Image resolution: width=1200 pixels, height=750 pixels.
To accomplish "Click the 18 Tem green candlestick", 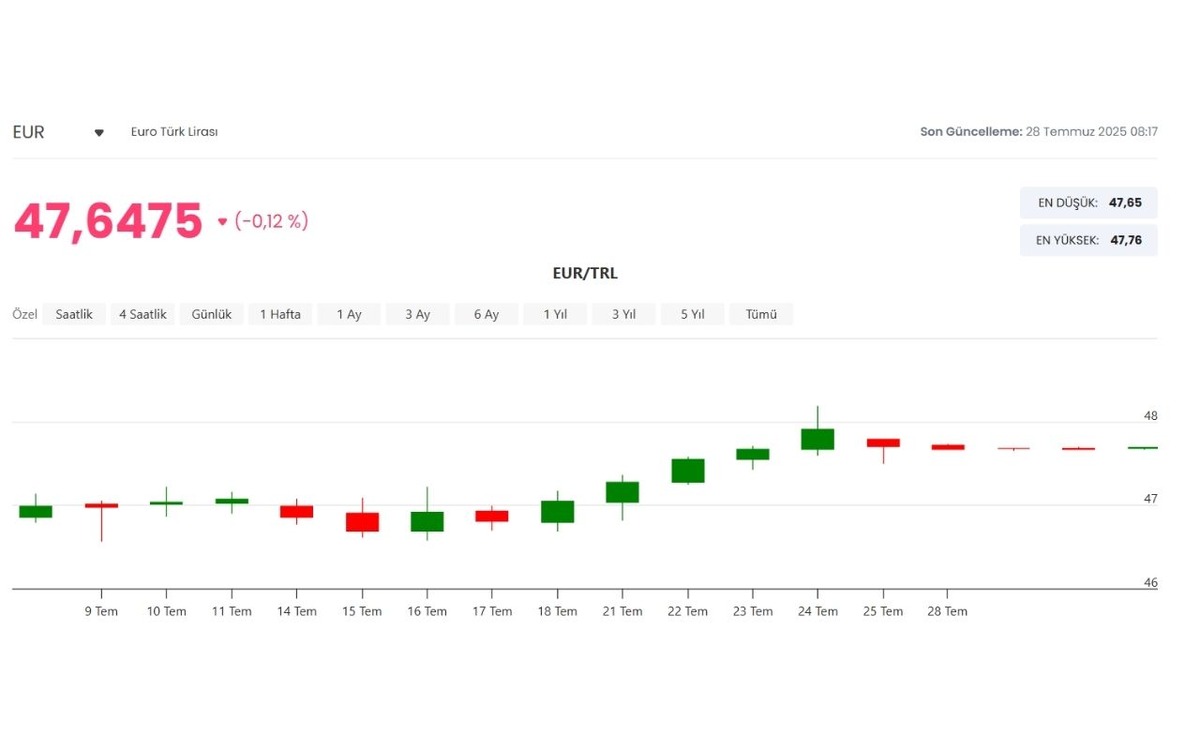I will (557, 511).
